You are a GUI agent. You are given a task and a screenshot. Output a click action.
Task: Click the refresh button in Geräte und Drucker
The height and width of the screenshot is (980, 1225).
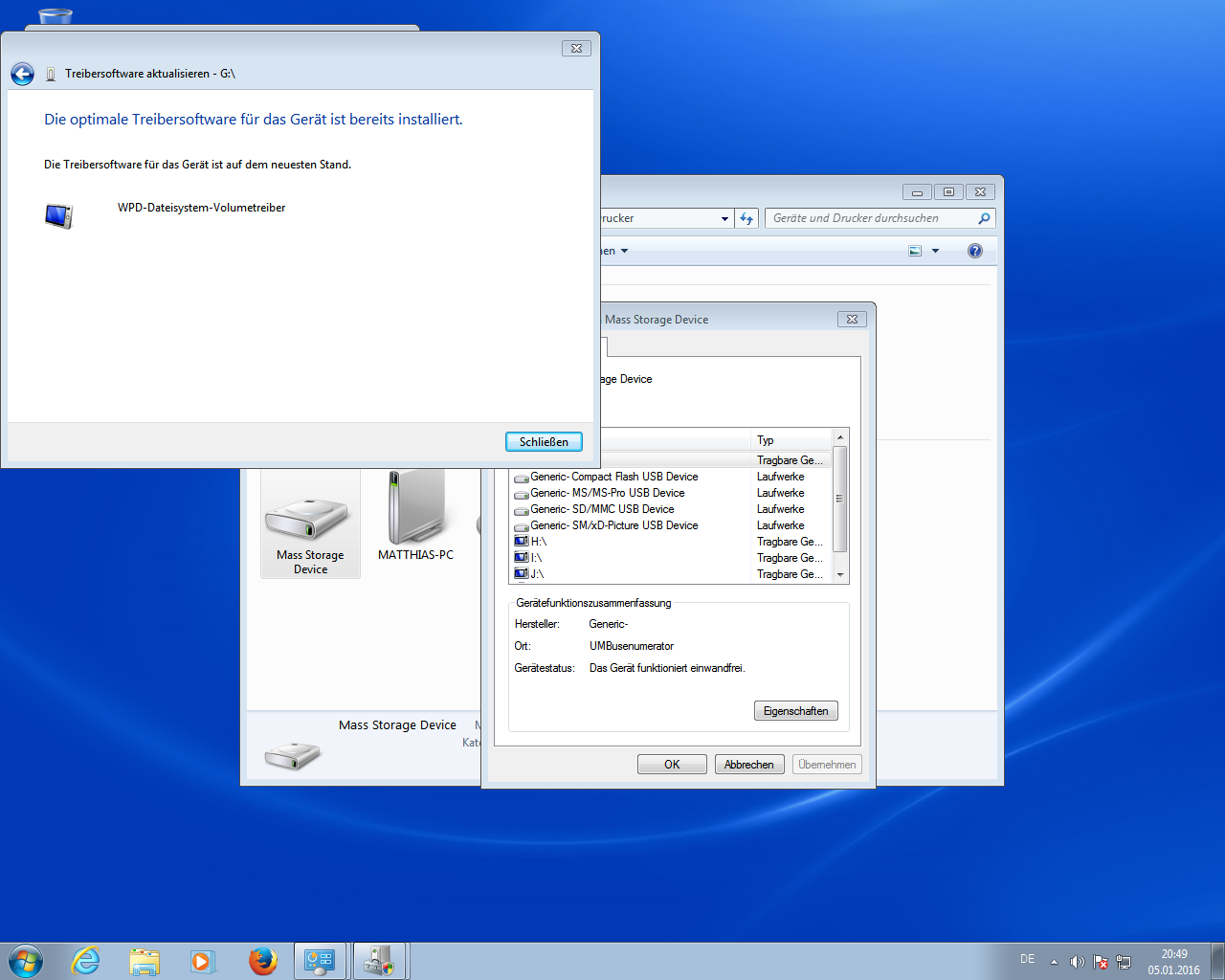point(746,218)
